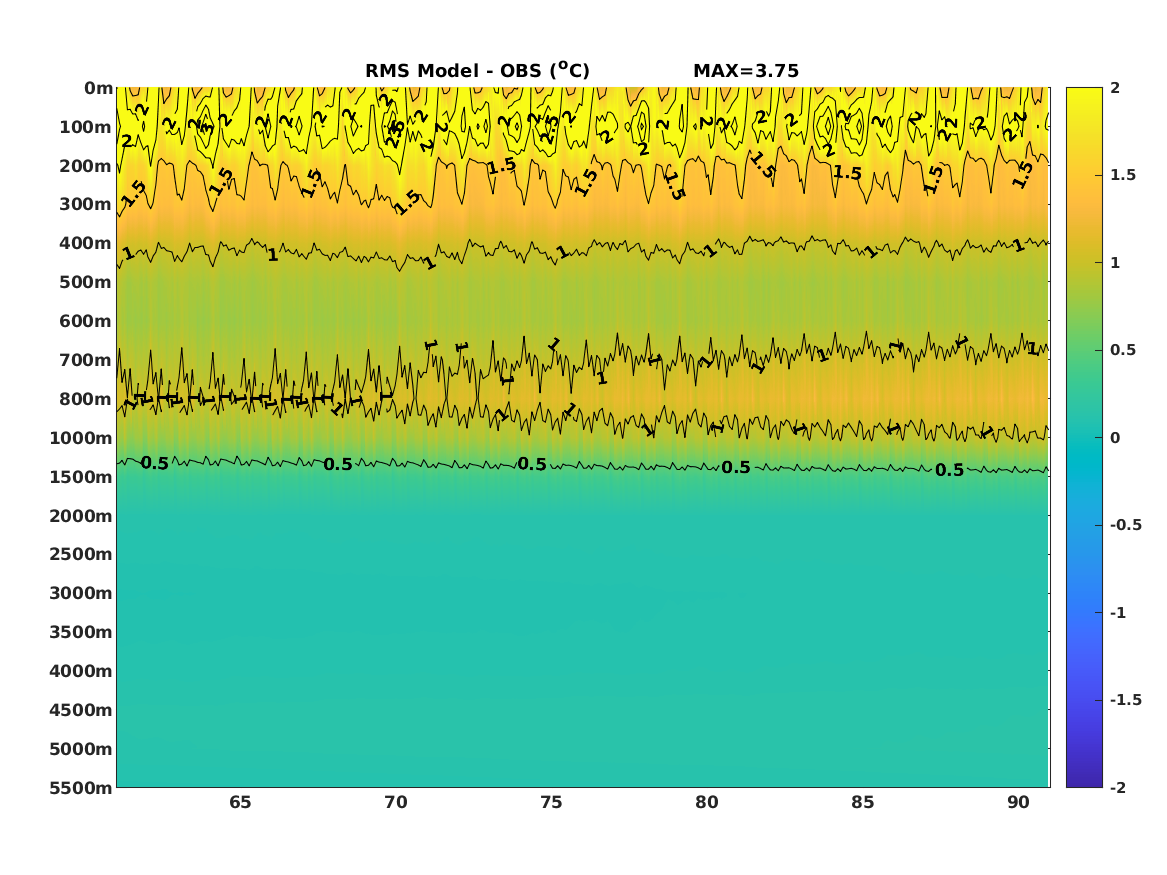The width and height of the screenshot is (1167, 875).
Task: Select the '3000m' depth tick label
Action: (x=81, y=593)
